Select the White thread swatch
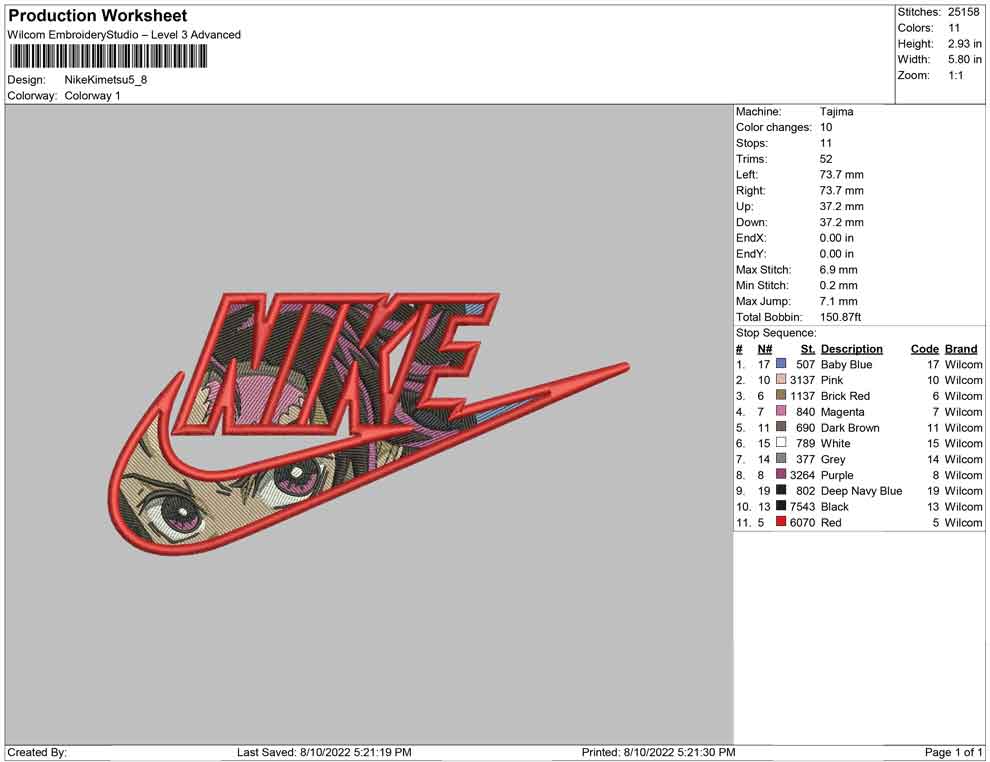Viewport: 990px width, 762px height. [x=781, y=443]
